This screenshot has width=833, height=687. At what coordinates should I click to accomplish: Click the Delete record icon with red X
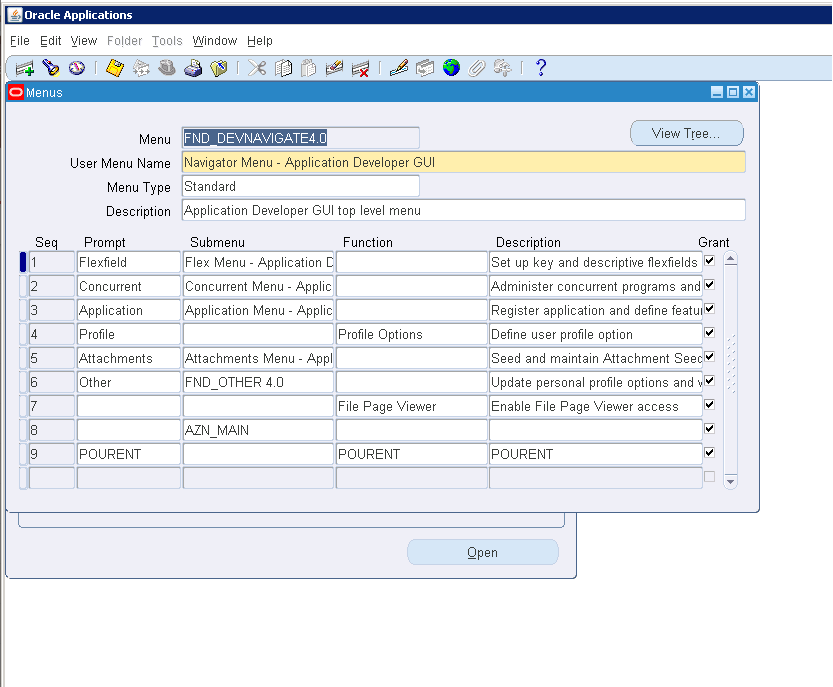tap(360, 68)
